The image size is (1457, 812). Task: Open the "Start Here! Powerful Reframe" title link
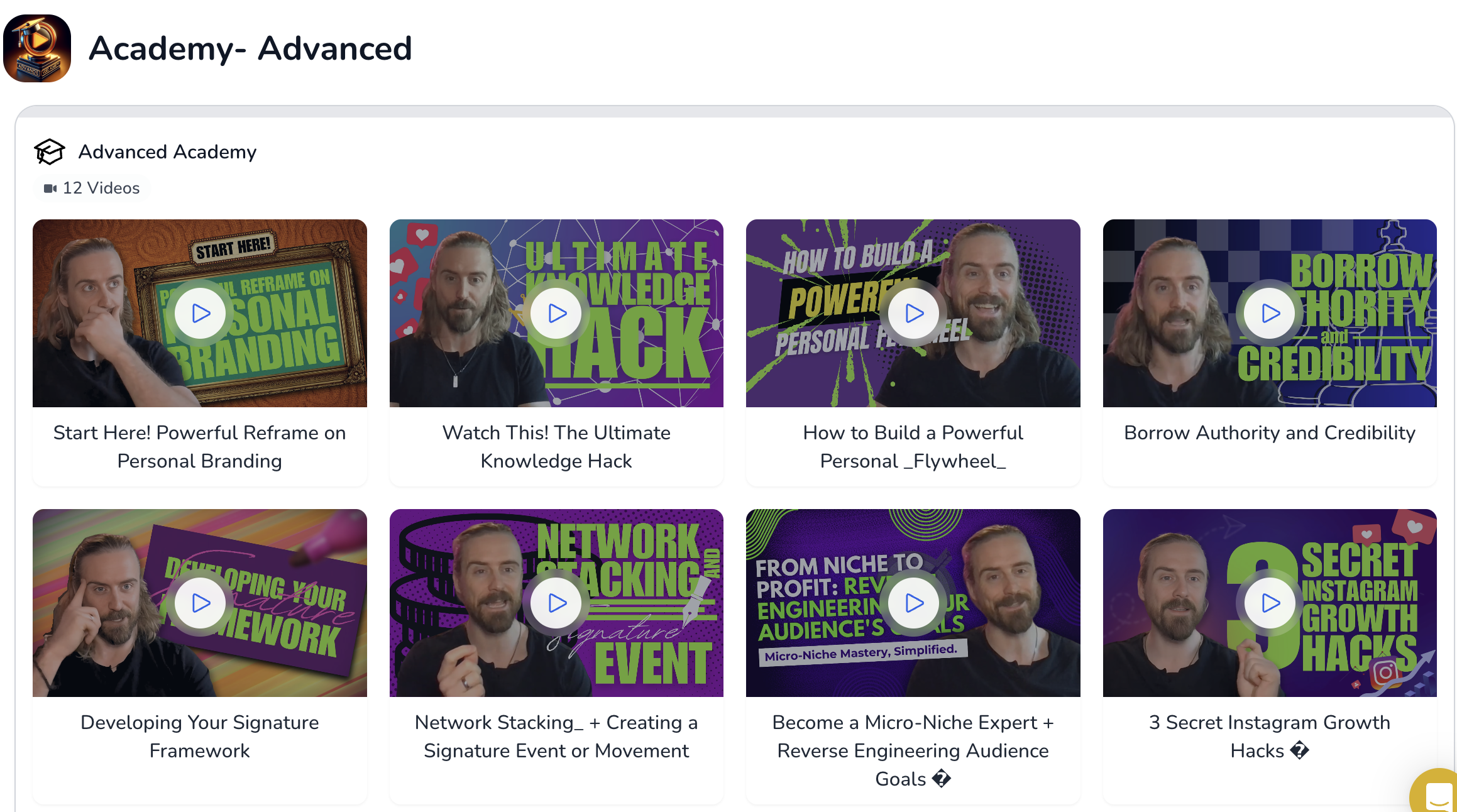(199, 446)
